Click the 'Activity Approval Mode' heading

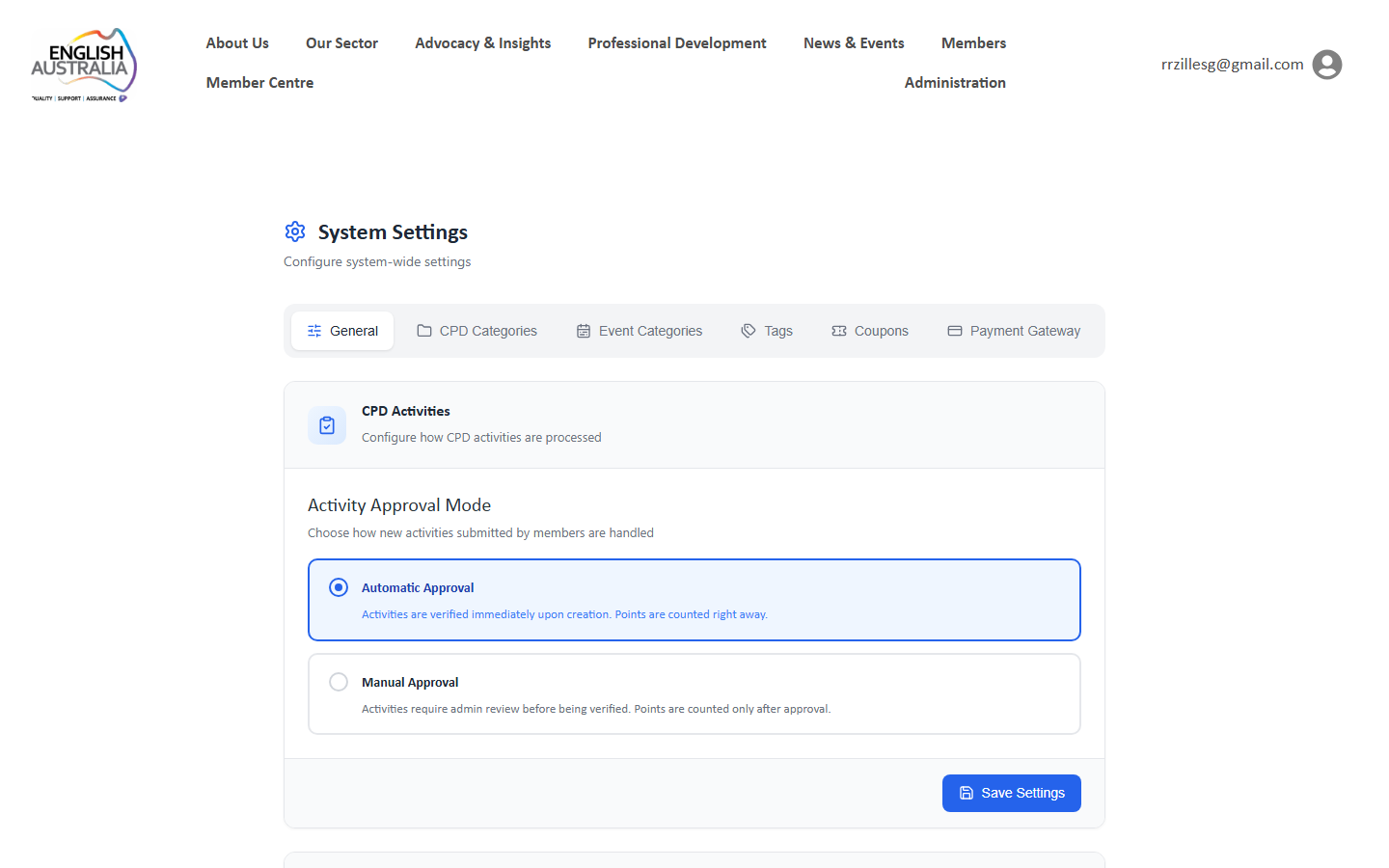pyautogui.click(x=399, y=505)
